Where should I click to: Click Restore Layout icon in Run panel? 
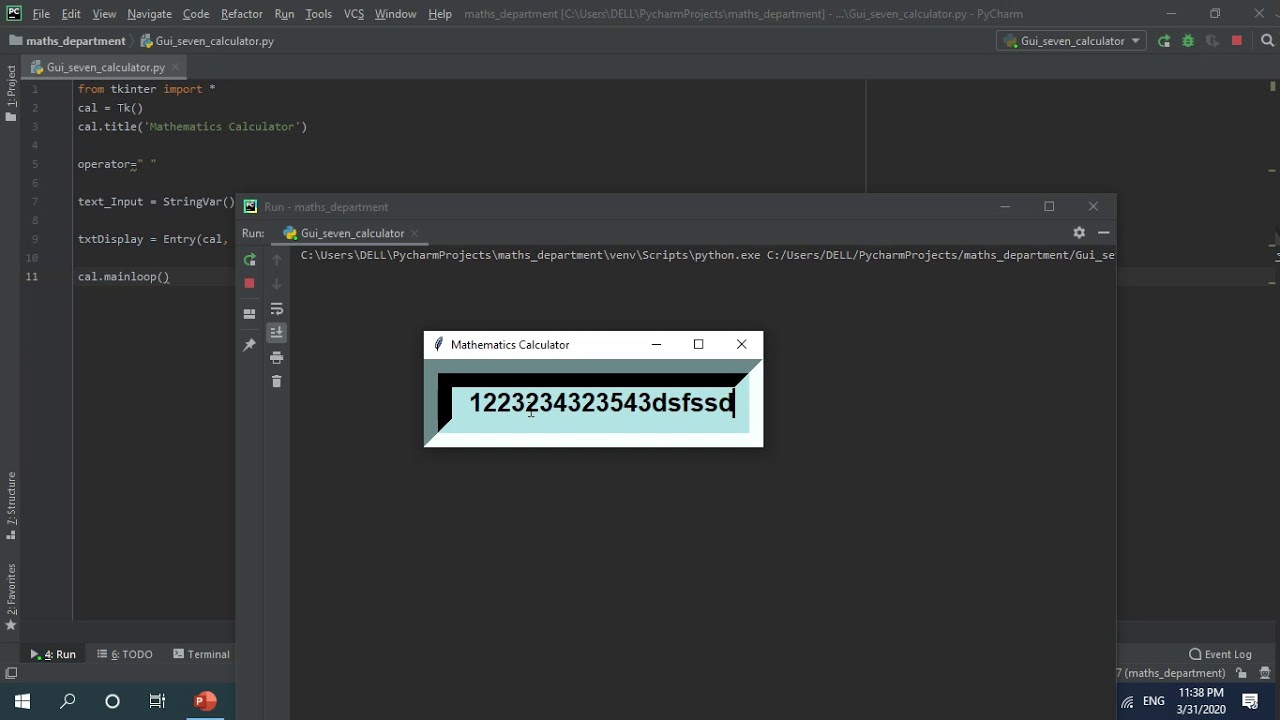click(249, 314)
